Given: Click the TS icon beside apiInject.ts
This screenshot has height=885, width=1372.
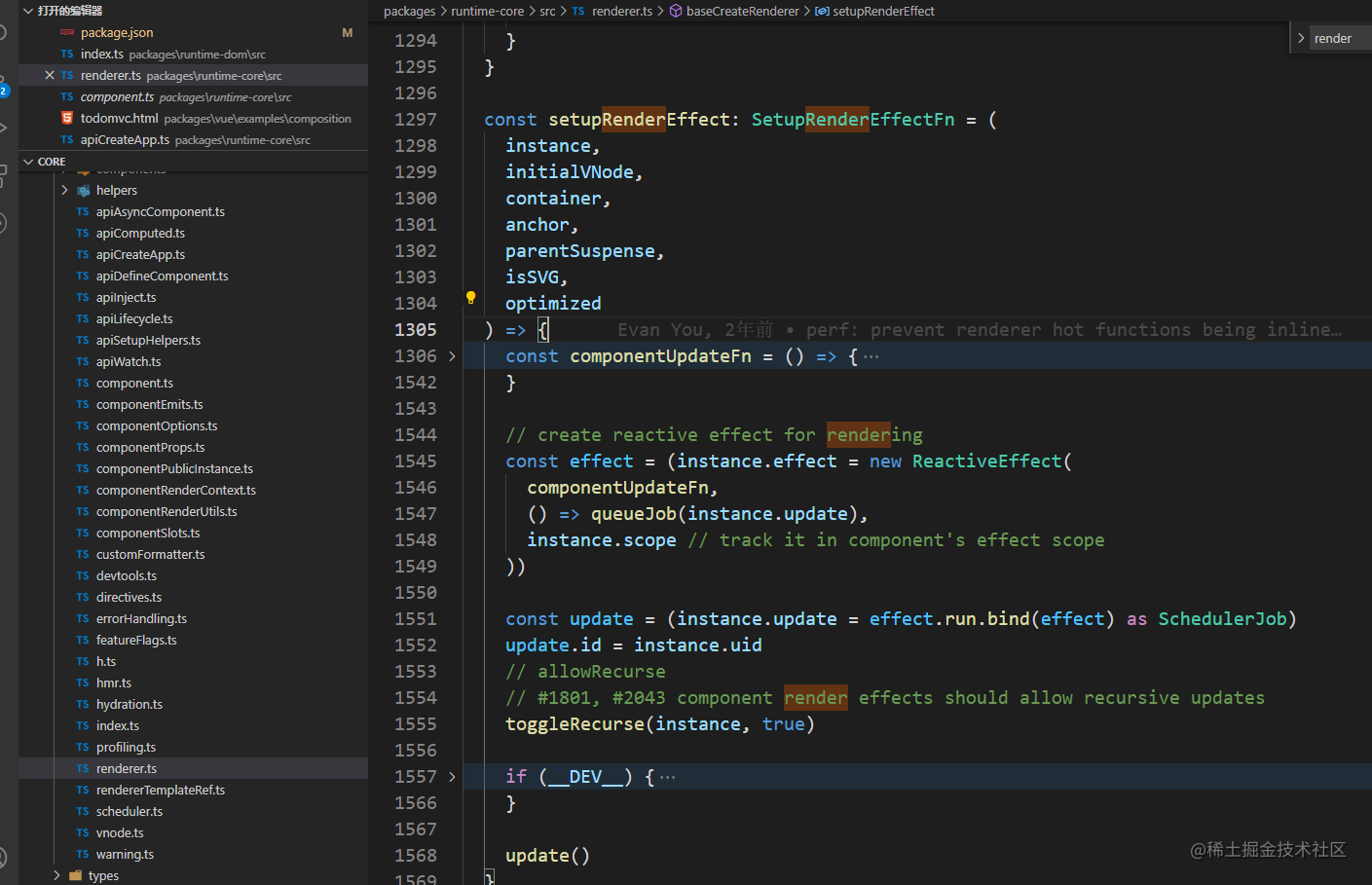Looking at the screenshot, I should coord(83,298).
